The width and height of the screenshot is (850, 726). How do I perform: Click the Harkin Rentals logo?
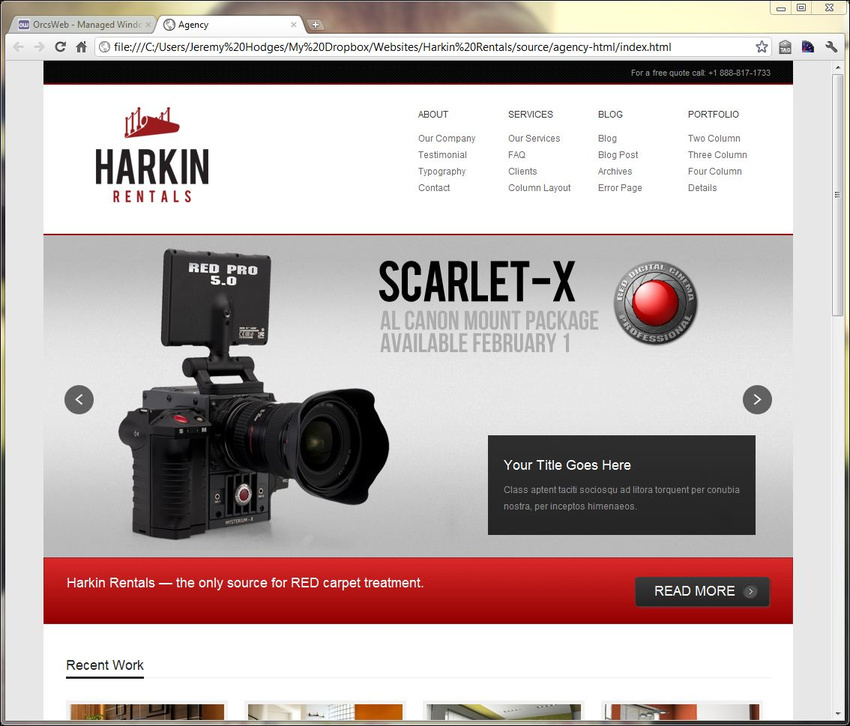tap(152, 155)
